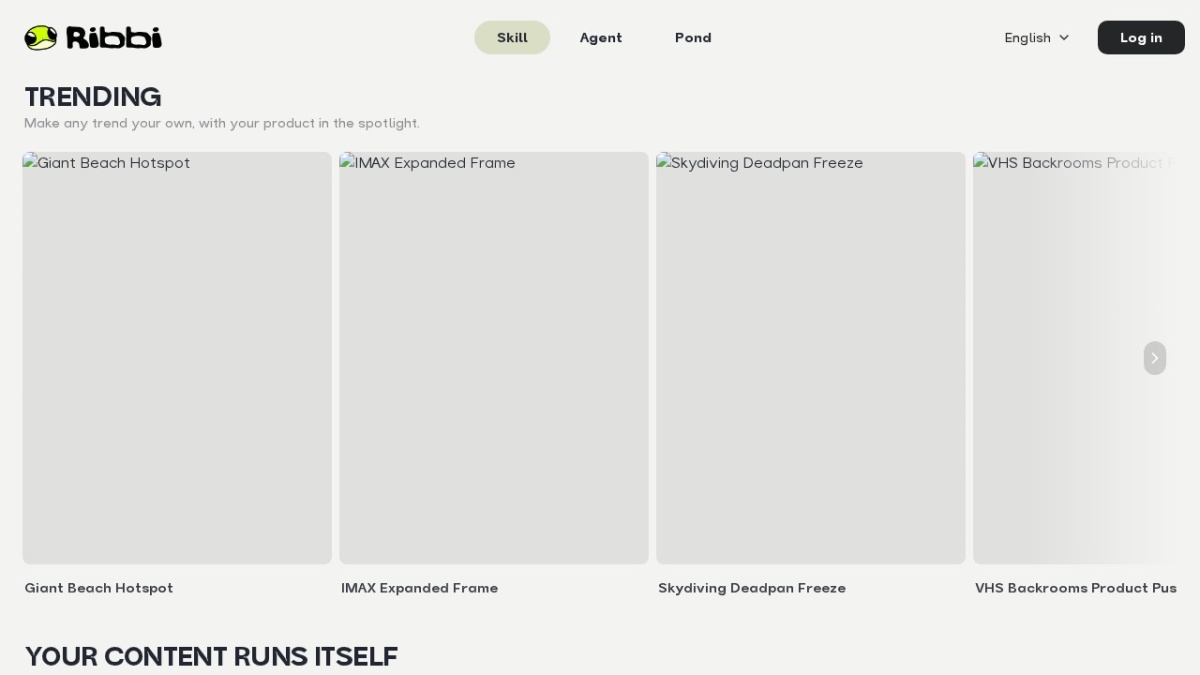This screenshot has width=1200, height=675.
Task: Click the broken image icon on IMAX Expanded Frame
Action: 346,162
